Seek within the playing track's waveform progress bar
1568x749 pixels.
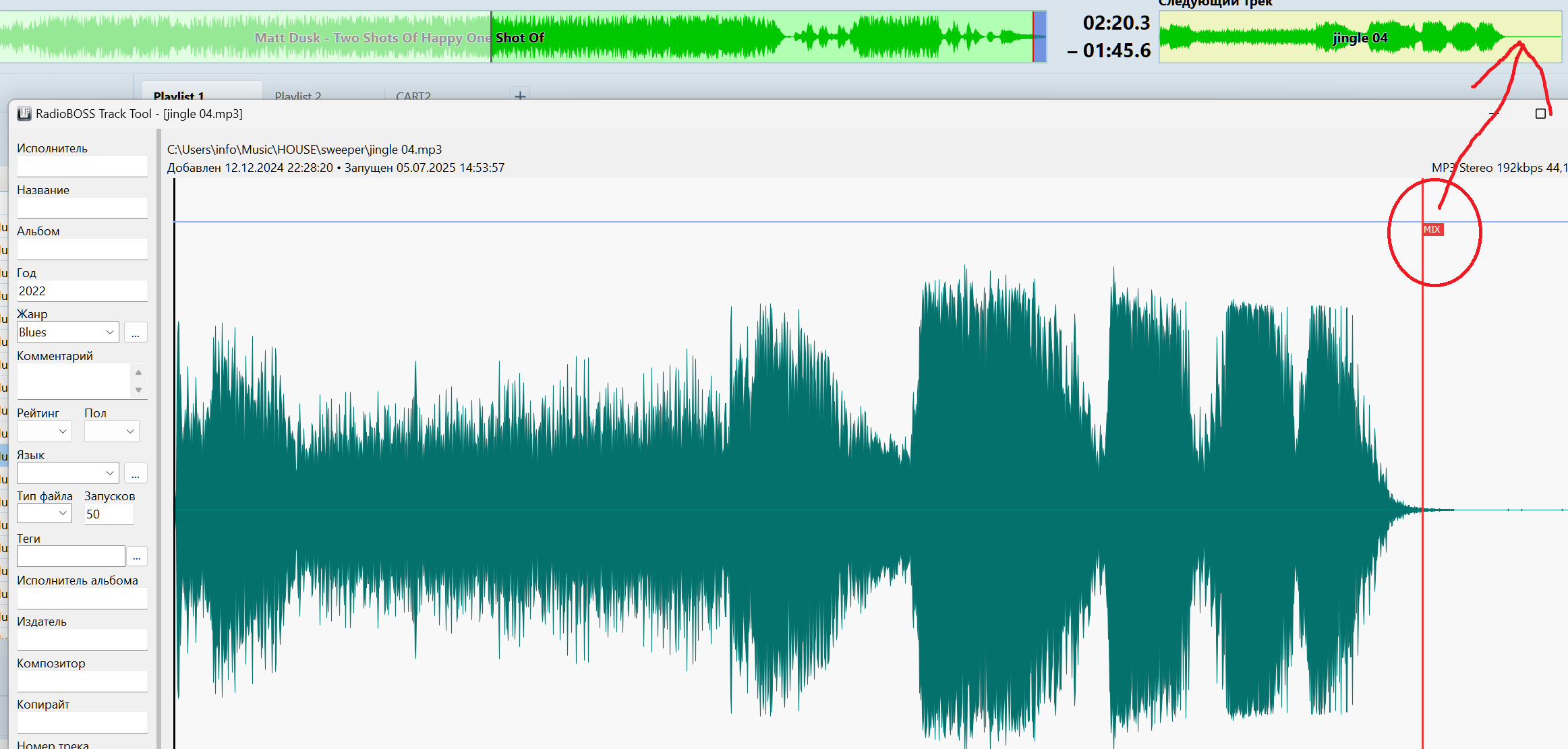[742, 37]
